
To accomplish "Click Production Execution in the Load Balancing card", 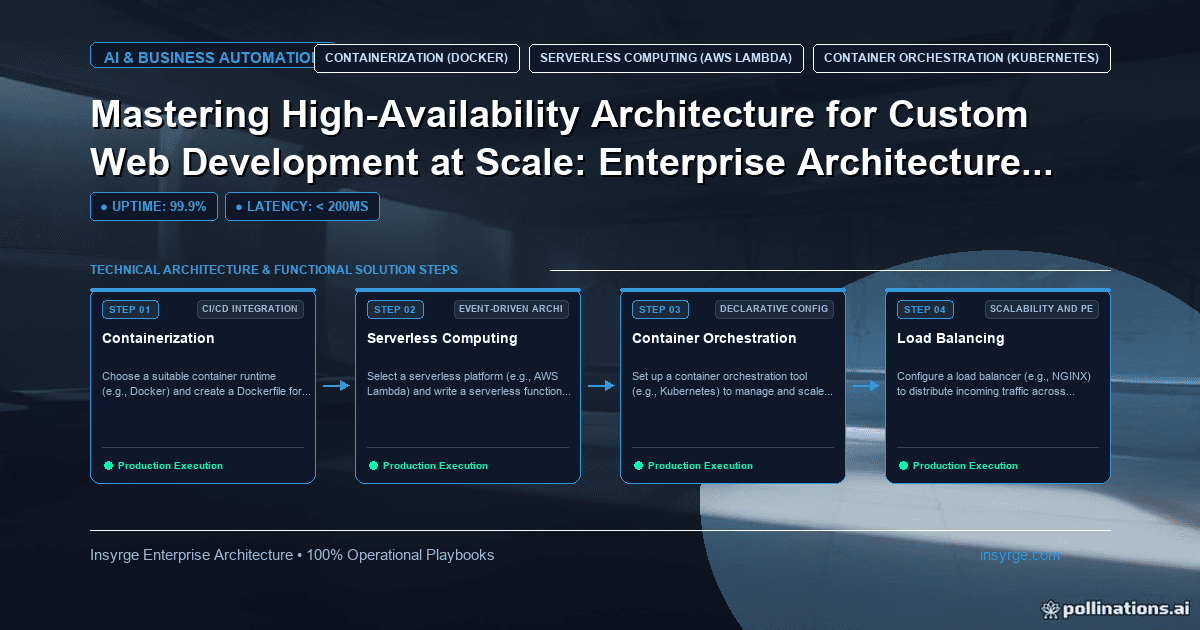I will (965, 466).
